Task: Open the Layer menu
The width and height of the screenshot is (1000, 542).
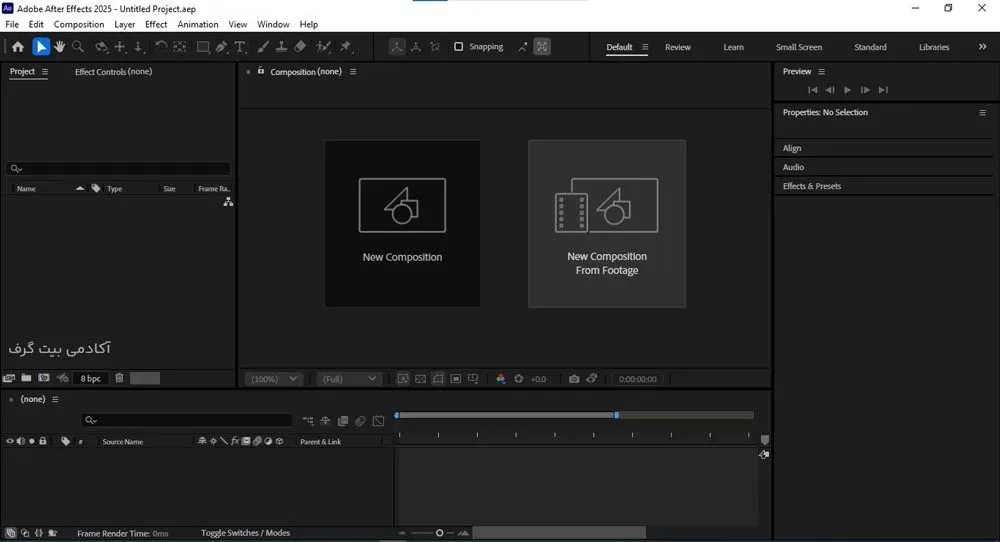Action: coord(124,24)
